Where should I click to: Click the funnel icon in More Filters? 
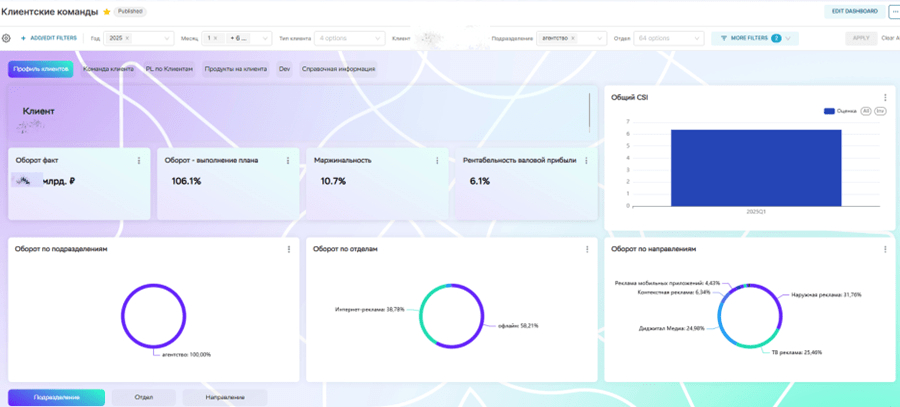pos(724,38)
